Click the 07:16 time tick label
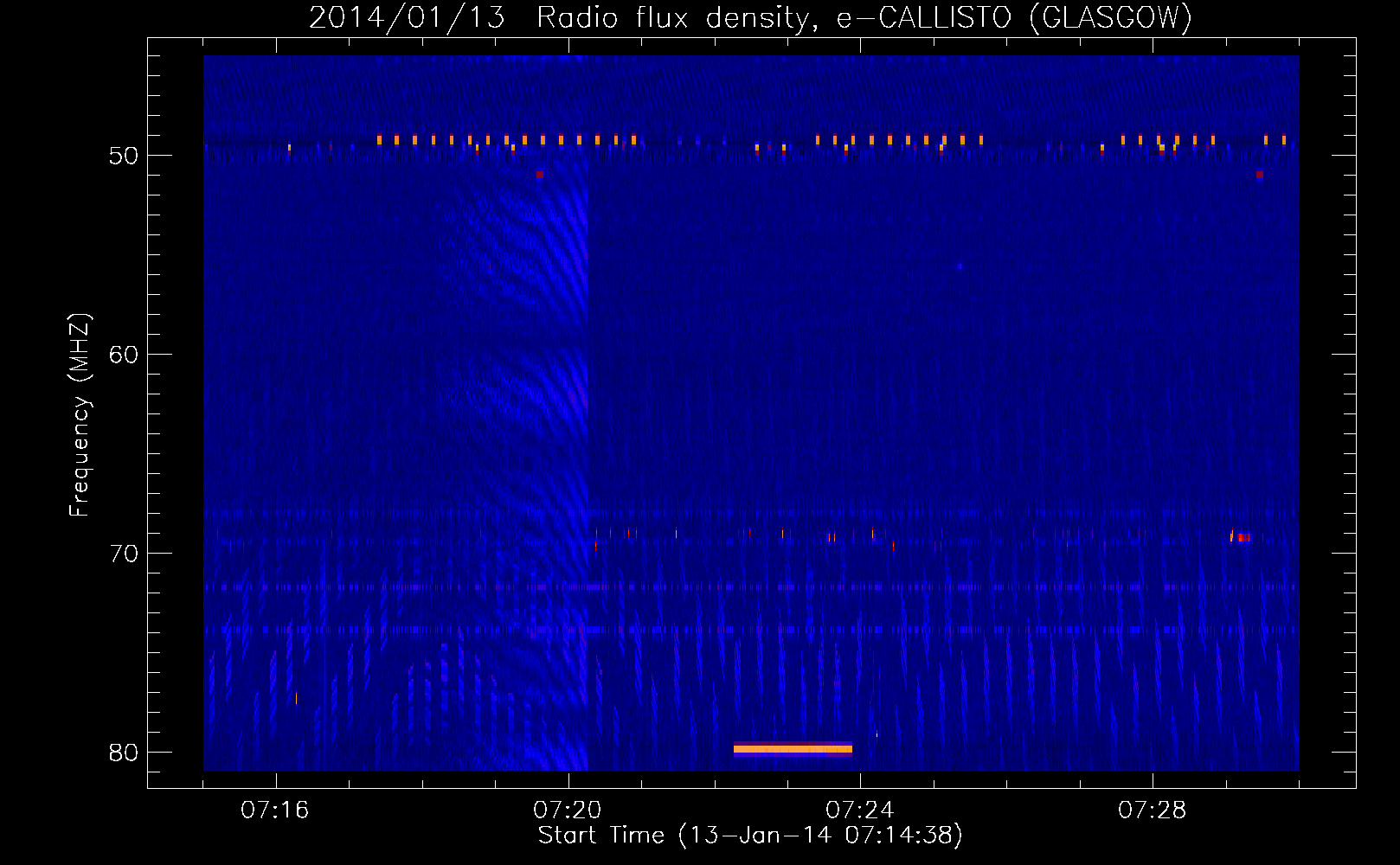Screen dimensions: 1400x865 pyautogui.click(x=275, y=811)
